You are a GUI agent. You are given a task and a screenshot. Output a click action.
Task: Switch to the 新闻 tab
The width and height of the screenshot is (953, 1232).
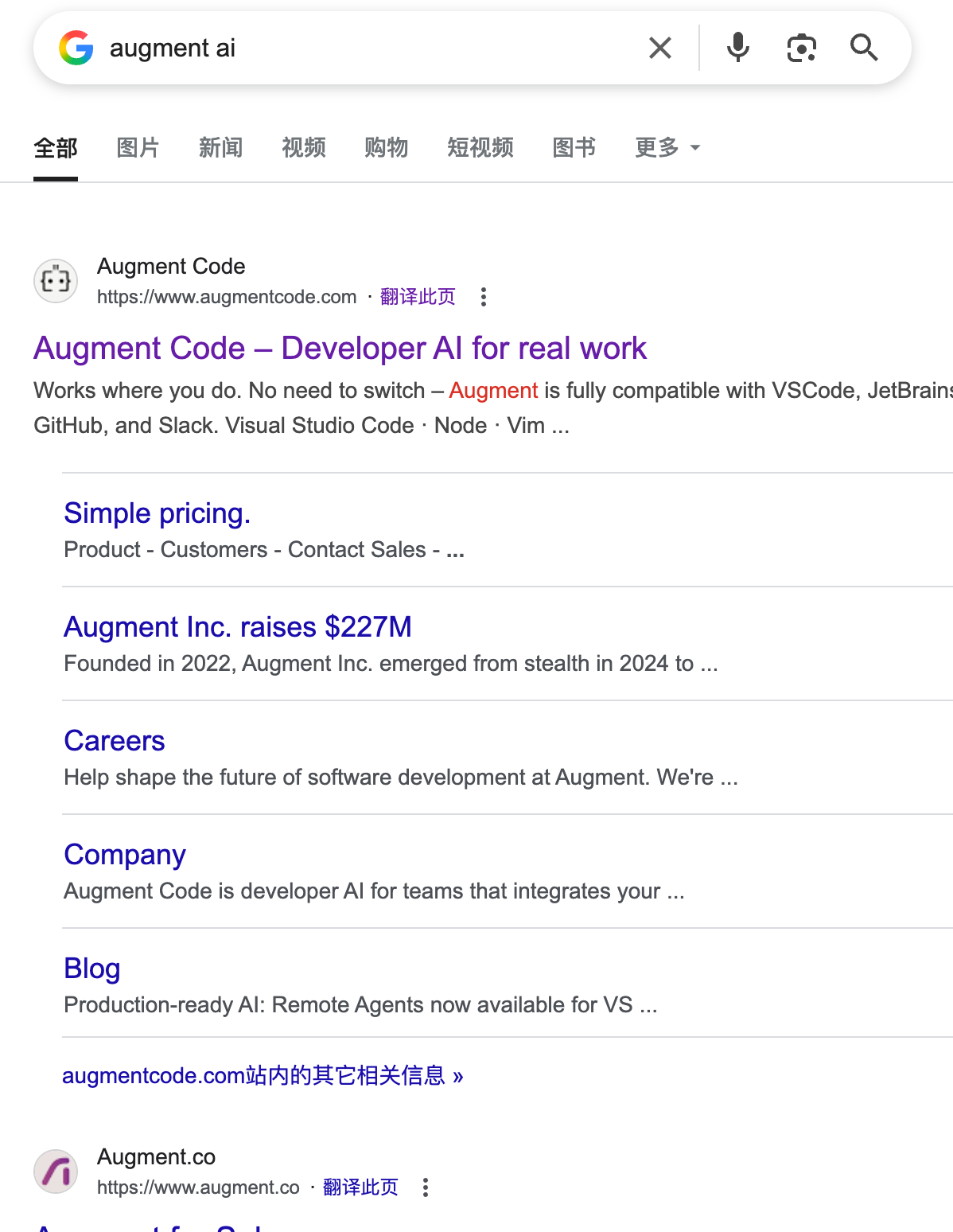(x=221, y=147)
